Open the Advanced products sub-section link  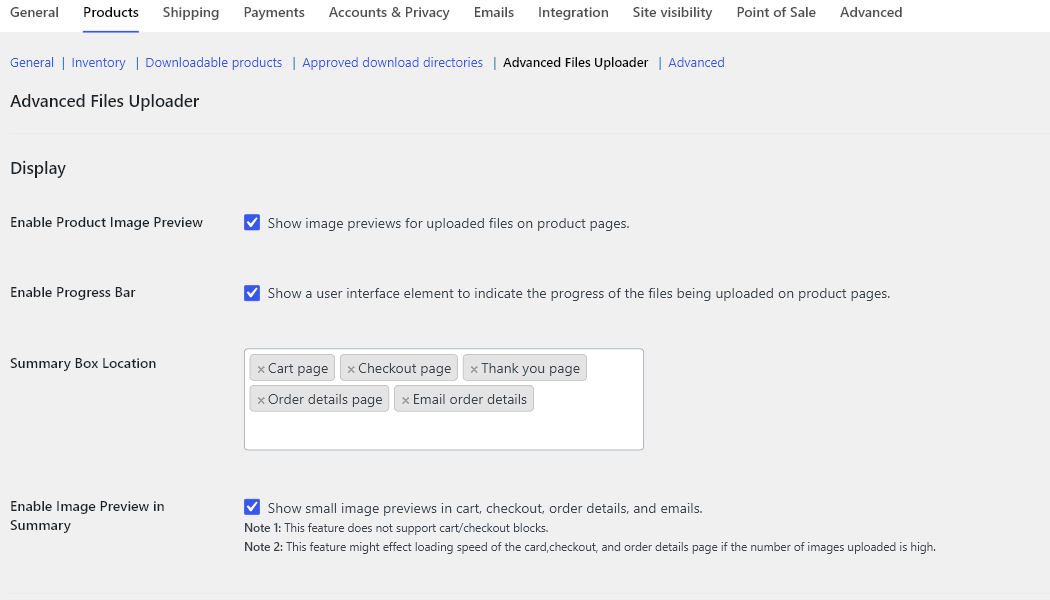(696, 62)
